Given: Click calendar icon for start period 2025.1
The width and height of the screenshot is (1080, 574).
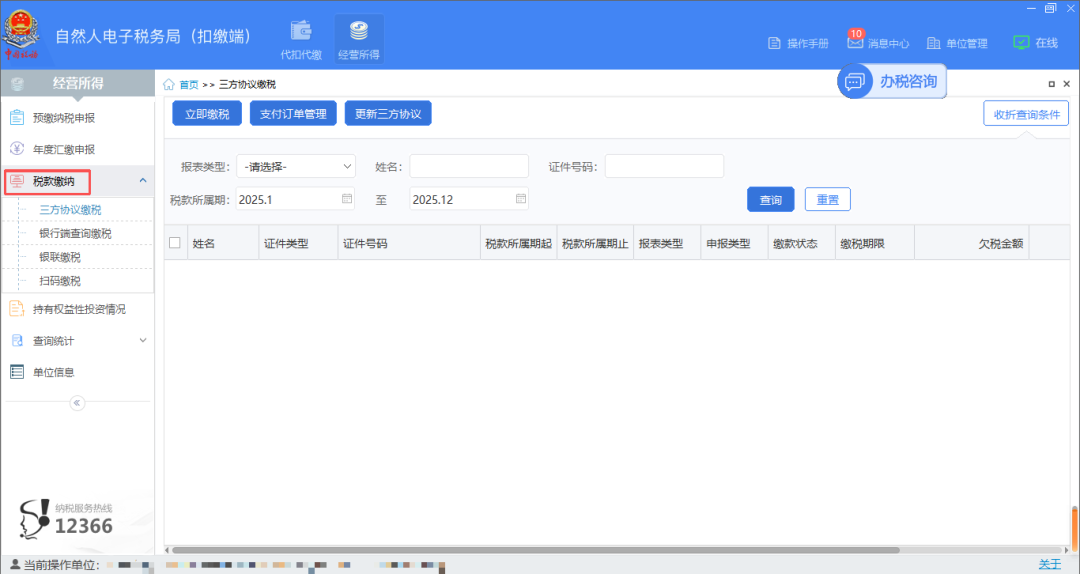Looking at the screenshot, I should point(347,199).
